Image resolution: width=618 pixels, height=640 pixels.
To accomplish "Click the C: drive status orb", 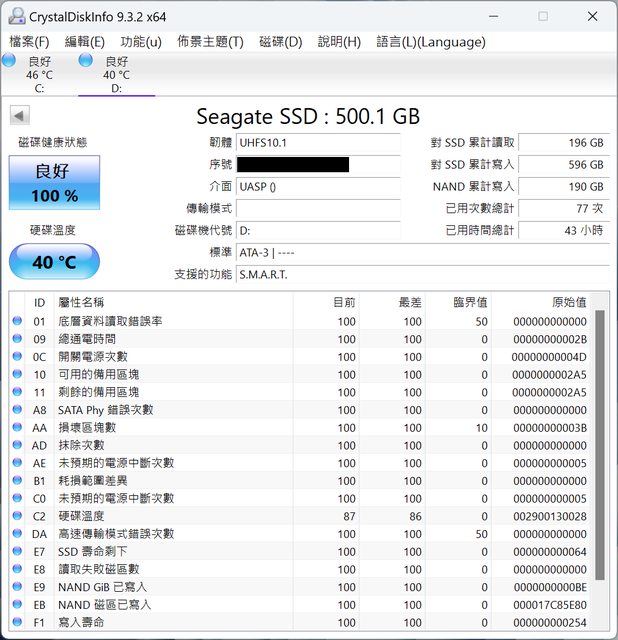I will click(9, 61).
